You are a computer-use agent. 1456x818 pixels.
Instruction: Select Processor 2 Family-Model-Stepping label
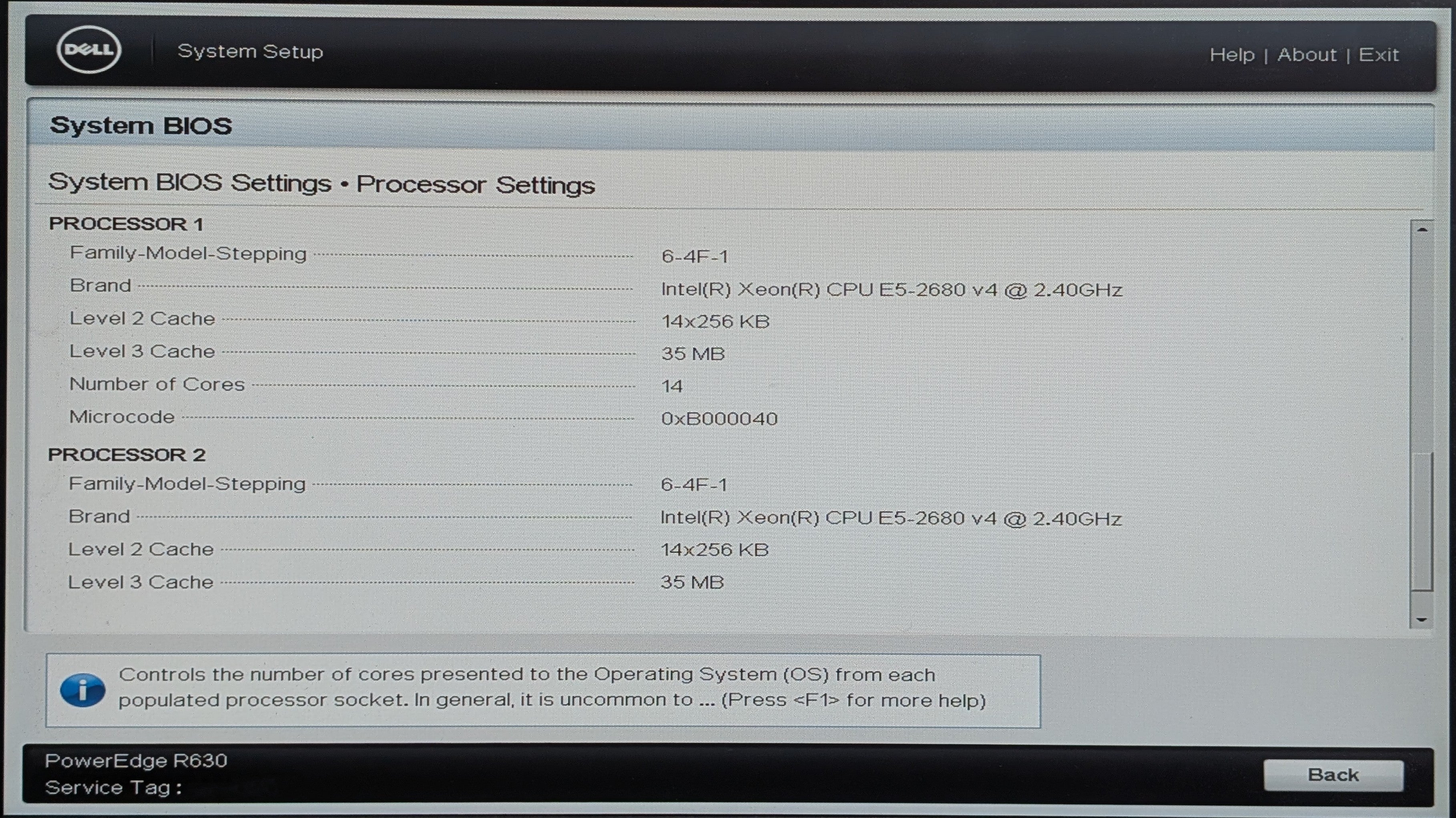pyautogui.click(x=187, y=484)
